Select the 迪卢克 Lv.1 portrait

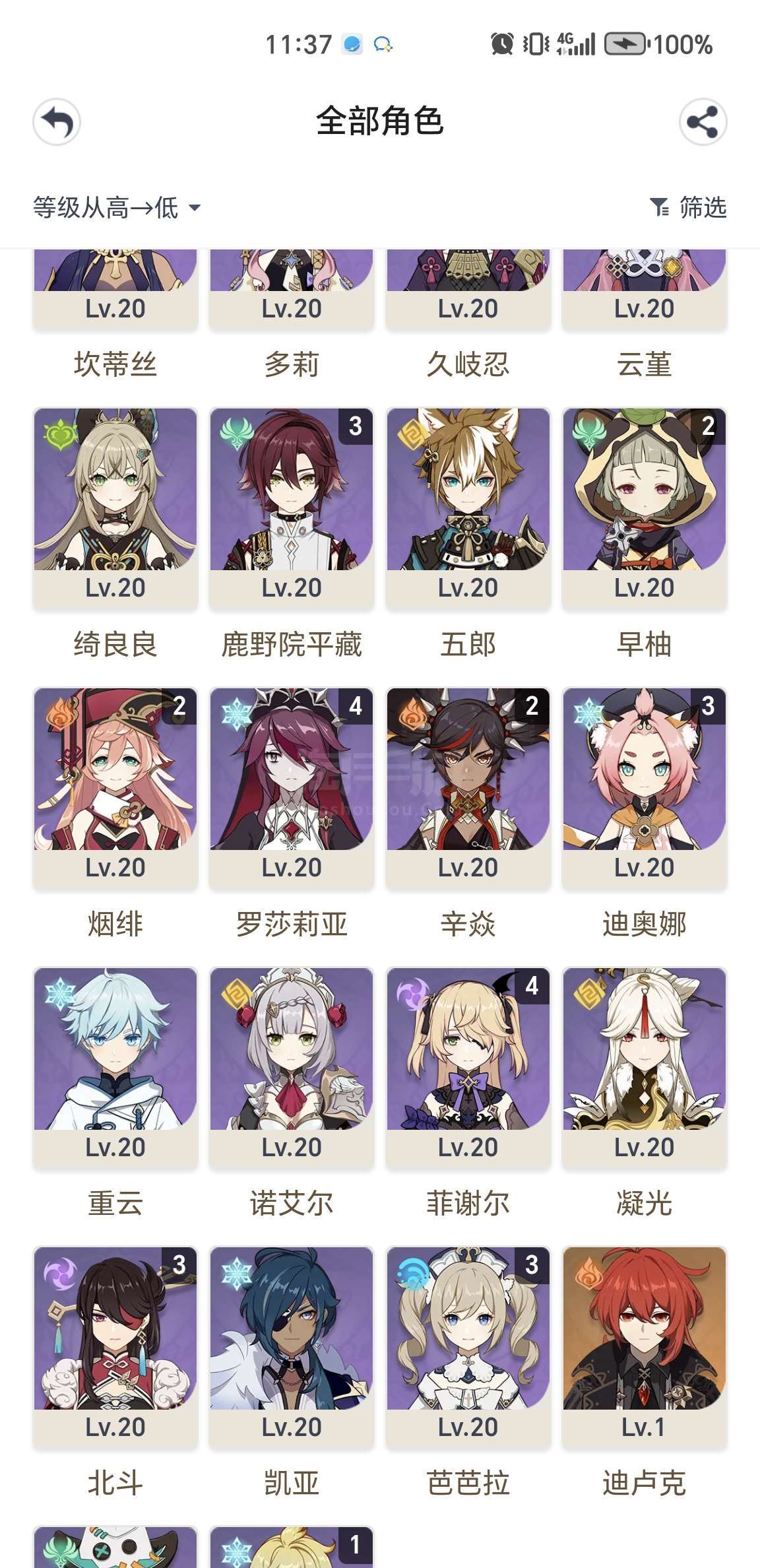coord(645,1328)
